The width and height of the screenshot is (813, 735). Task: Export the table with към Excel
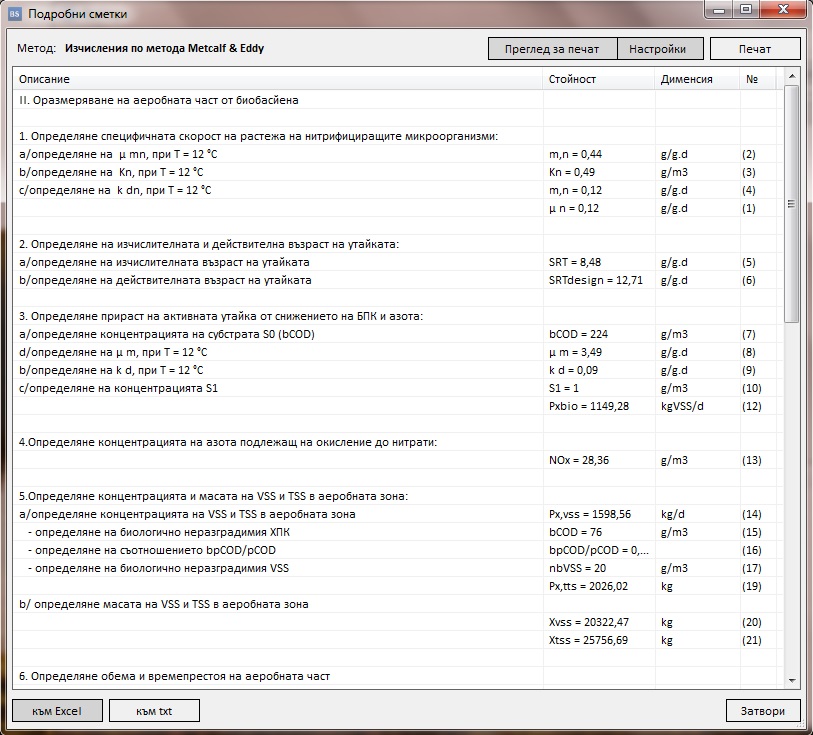tap(56, 711)
